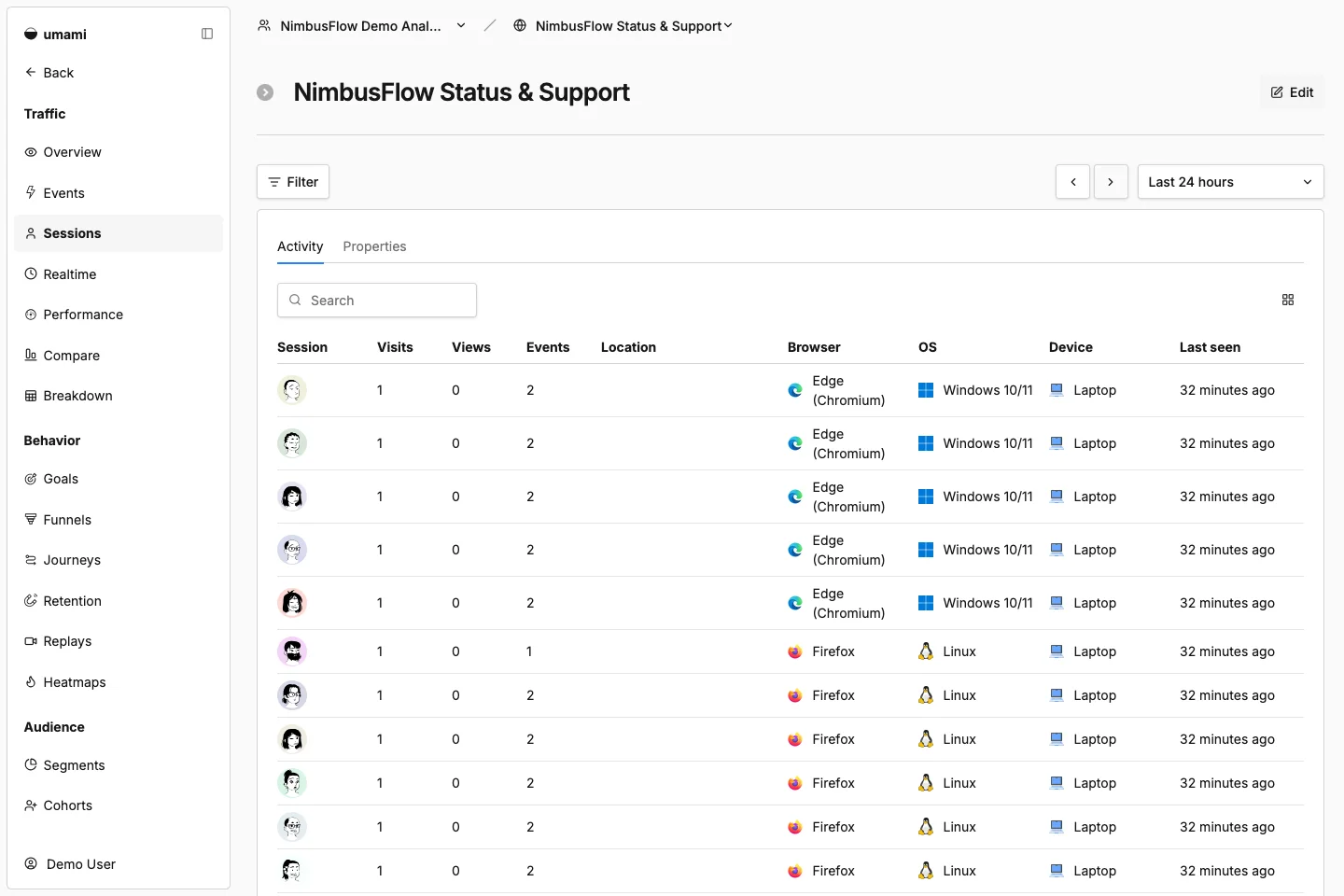Go Back in the sidebar
Viewport: 1344px width, 896px height.
click(x=49, y=73)
